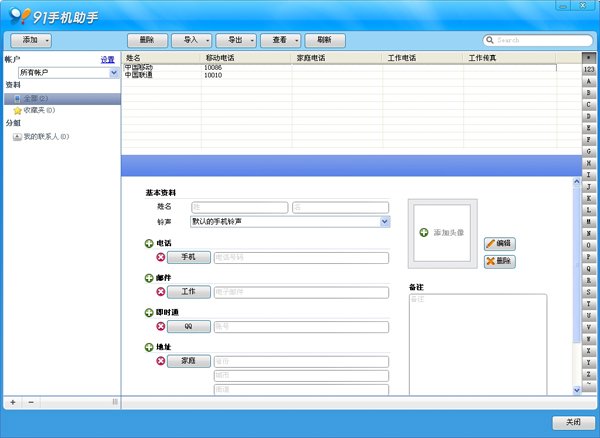
Task: Click the search magnifier icon
Action: (489, 40)
